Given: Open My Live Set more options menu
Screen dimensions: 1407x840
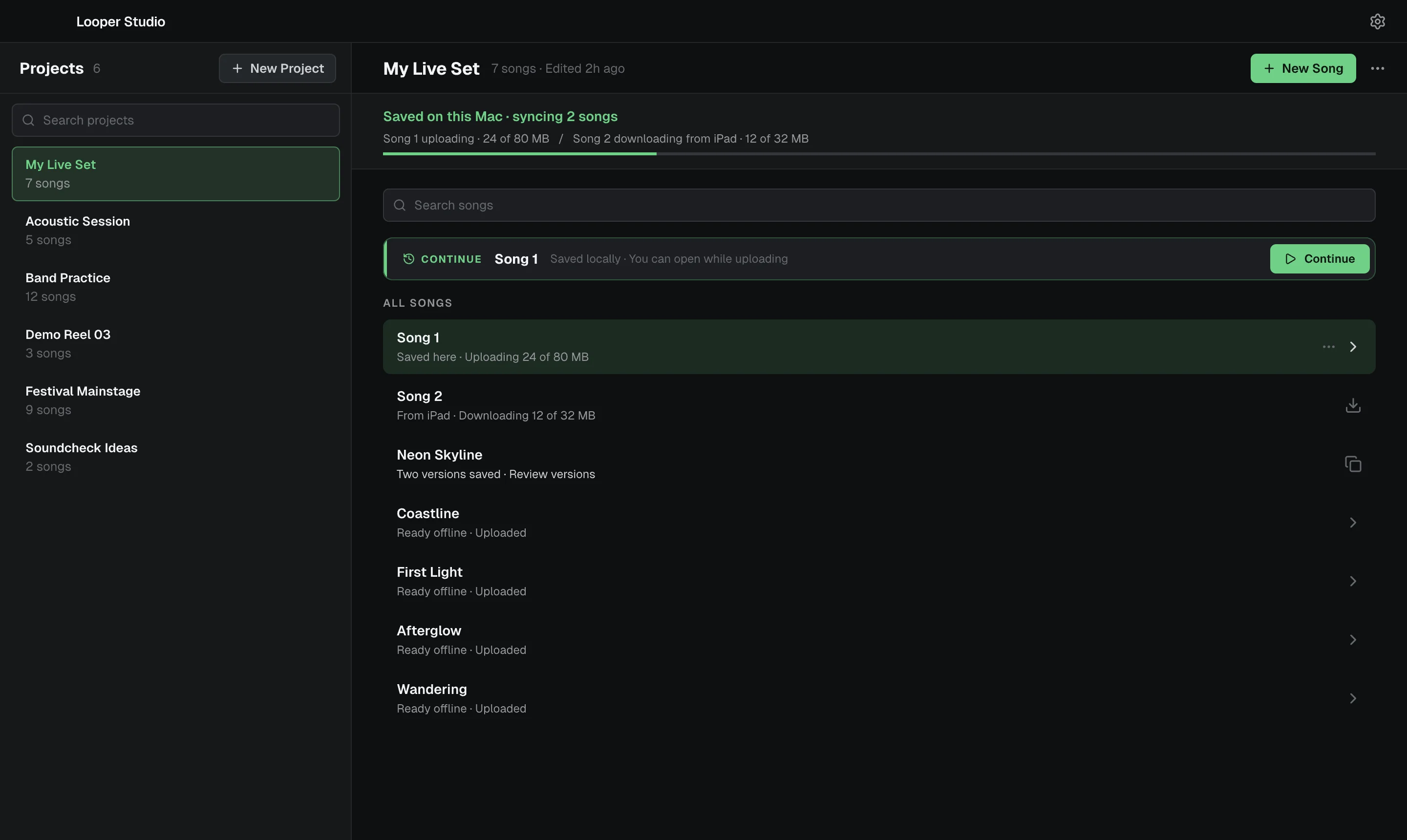Looking at the screenshot, I should tap(1377, 68).
